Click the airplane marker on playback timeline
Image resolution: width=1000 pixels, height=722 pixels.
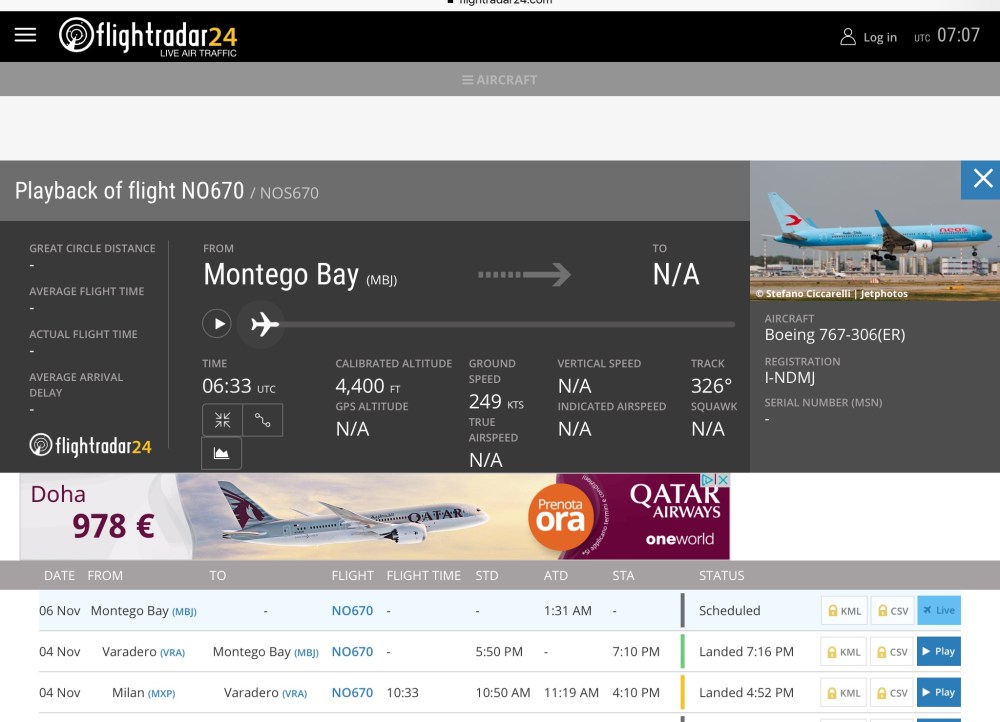pos(264,324)
